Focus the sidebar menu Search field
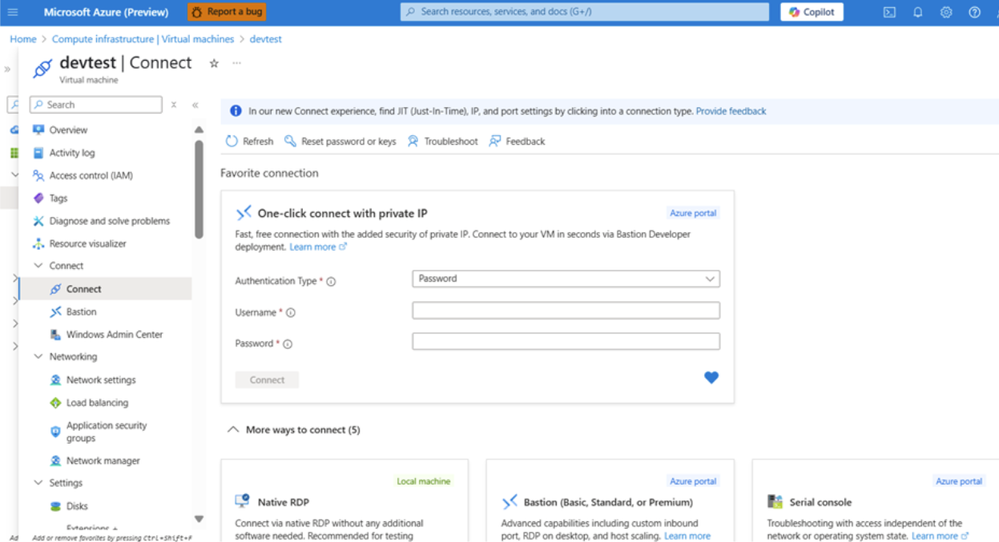 96,104
